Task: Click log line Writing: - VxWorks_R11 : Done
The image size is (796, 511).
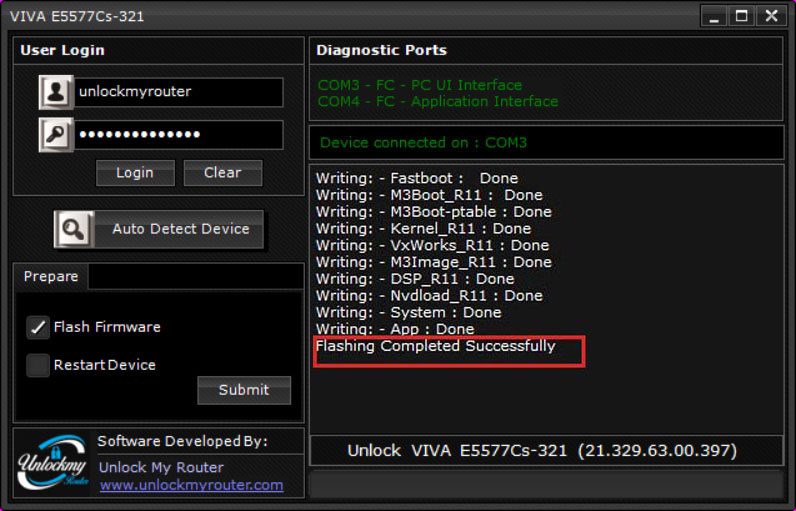Action: pyautogui.click(x=433, y=246)
